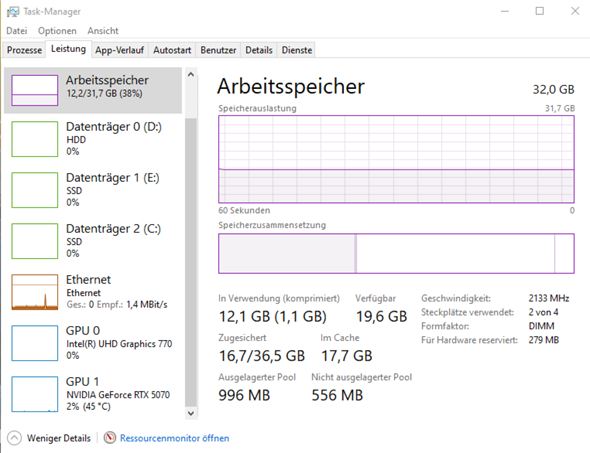Click the Ressourcenmonitor gauge icon
This screenshot has height=453, width=590.
[109, 438]
